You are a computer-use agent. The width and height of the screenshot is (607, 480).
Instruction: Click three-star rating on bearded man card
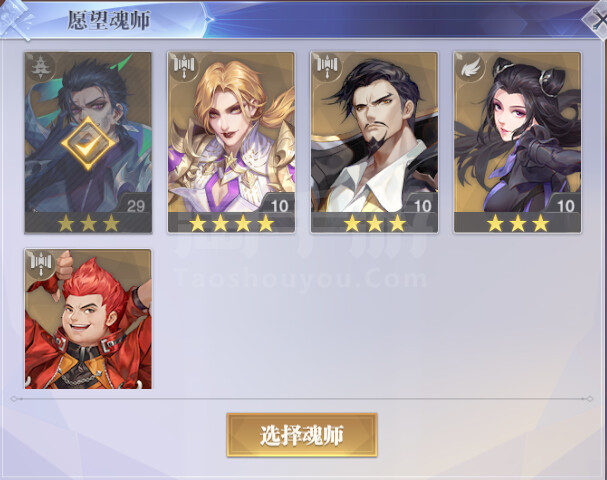tap(375, 223)
